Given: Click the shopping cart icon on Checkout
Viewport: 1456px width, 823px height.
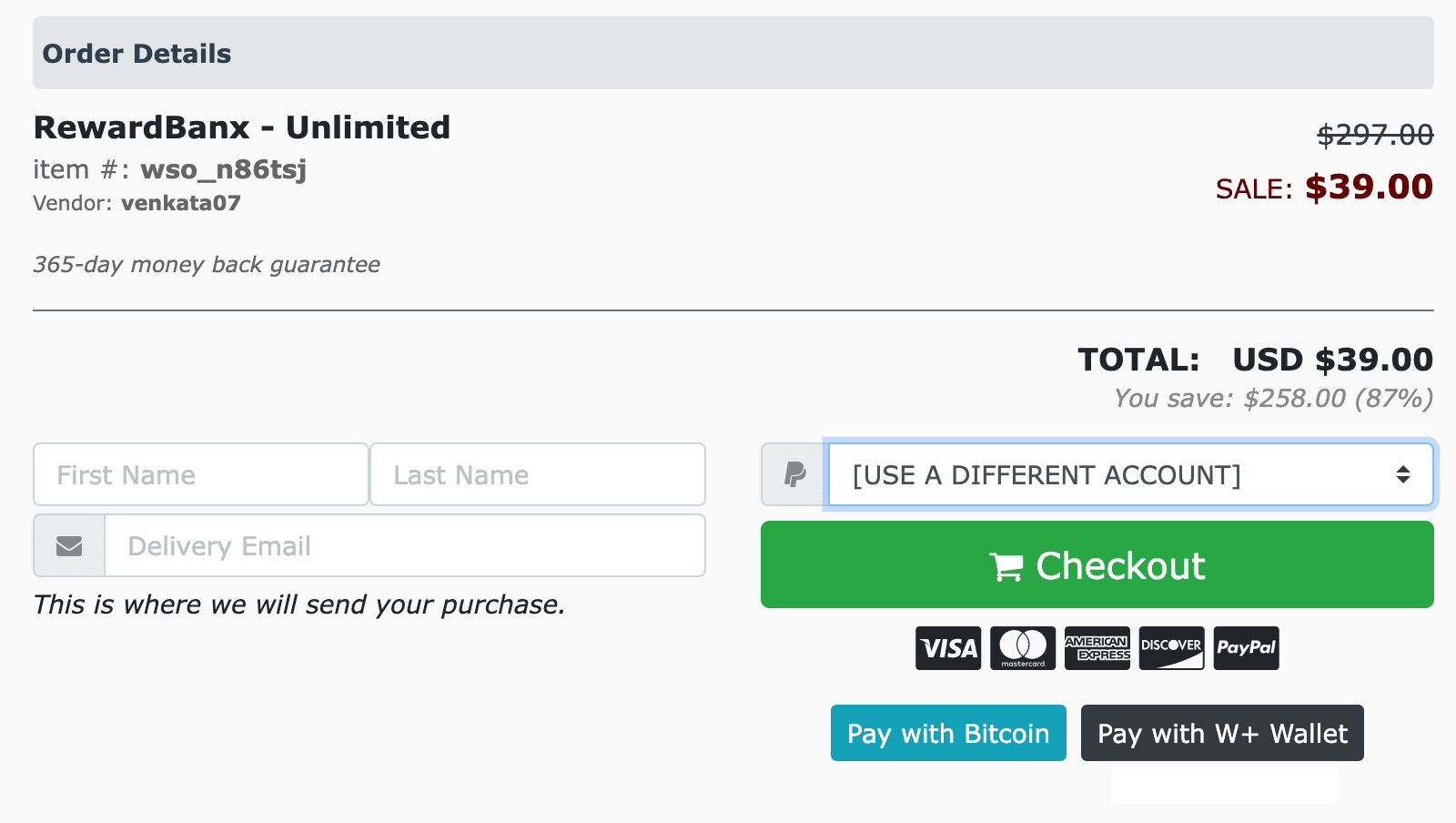Looking at the screenshot, I should click(1006, 567).
